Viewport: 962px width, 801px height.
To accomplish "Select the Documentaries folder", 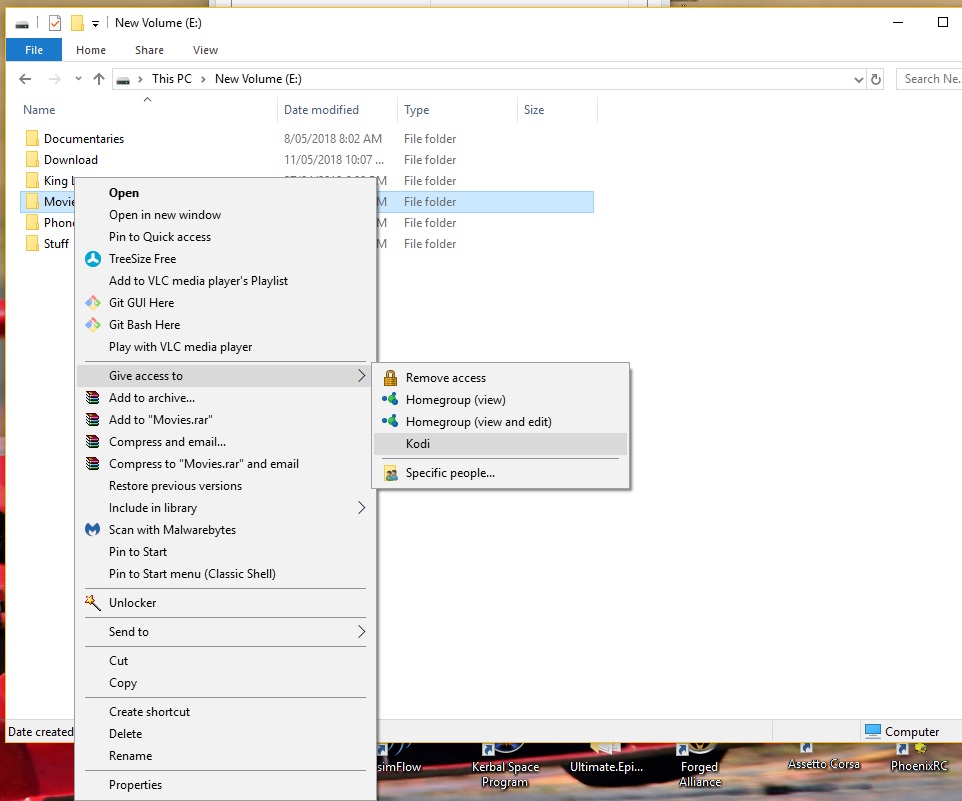I will [x=84, y=139].
